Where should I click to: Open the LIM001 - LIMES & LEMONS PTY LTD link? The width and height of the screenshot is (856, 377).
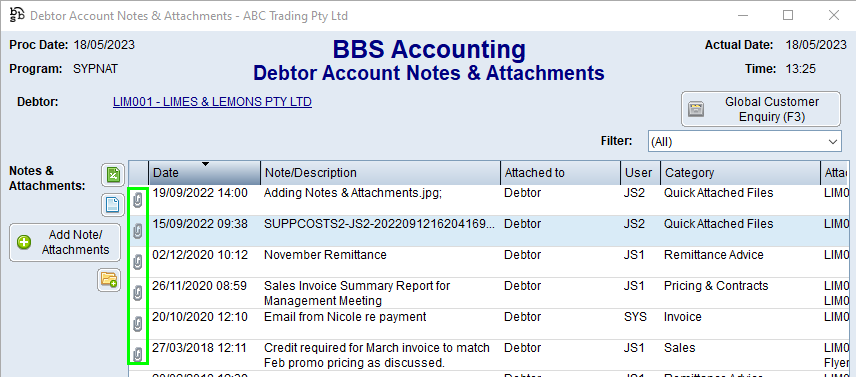pos(212,102)
